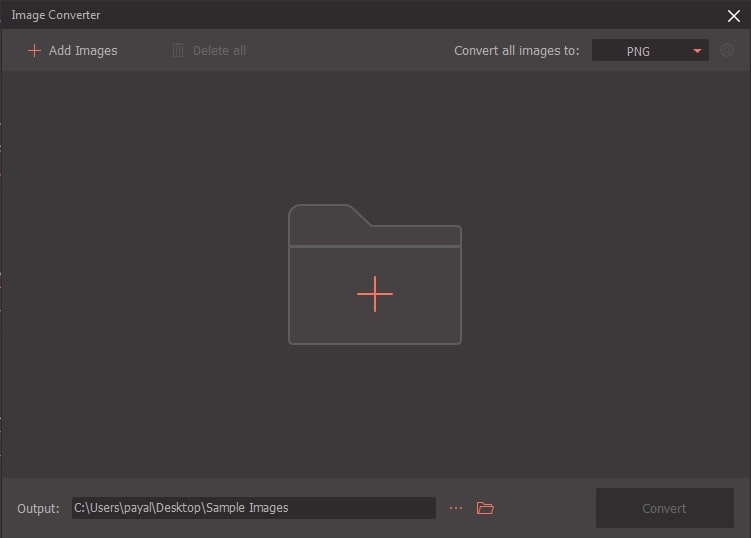Screen dimensions: 751x538
Task: Click the "Sample Images" text in the output path
Action: [246, 508]
